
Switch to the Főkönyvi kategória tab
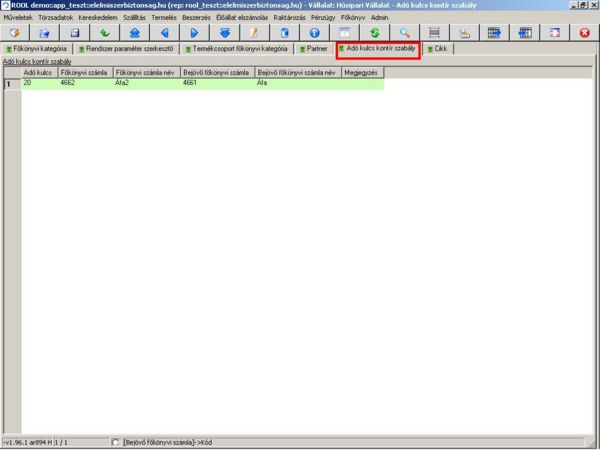[x=37, y=49]
